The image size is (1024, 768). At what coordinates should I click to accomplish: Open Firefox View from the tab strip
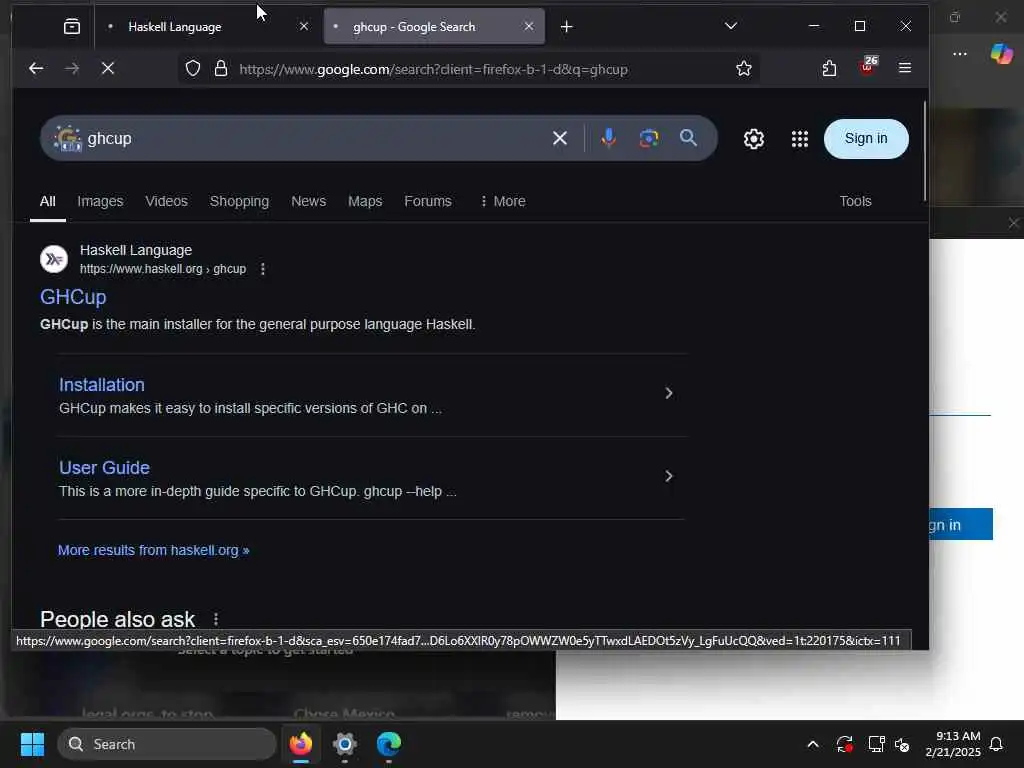(72, 26)
